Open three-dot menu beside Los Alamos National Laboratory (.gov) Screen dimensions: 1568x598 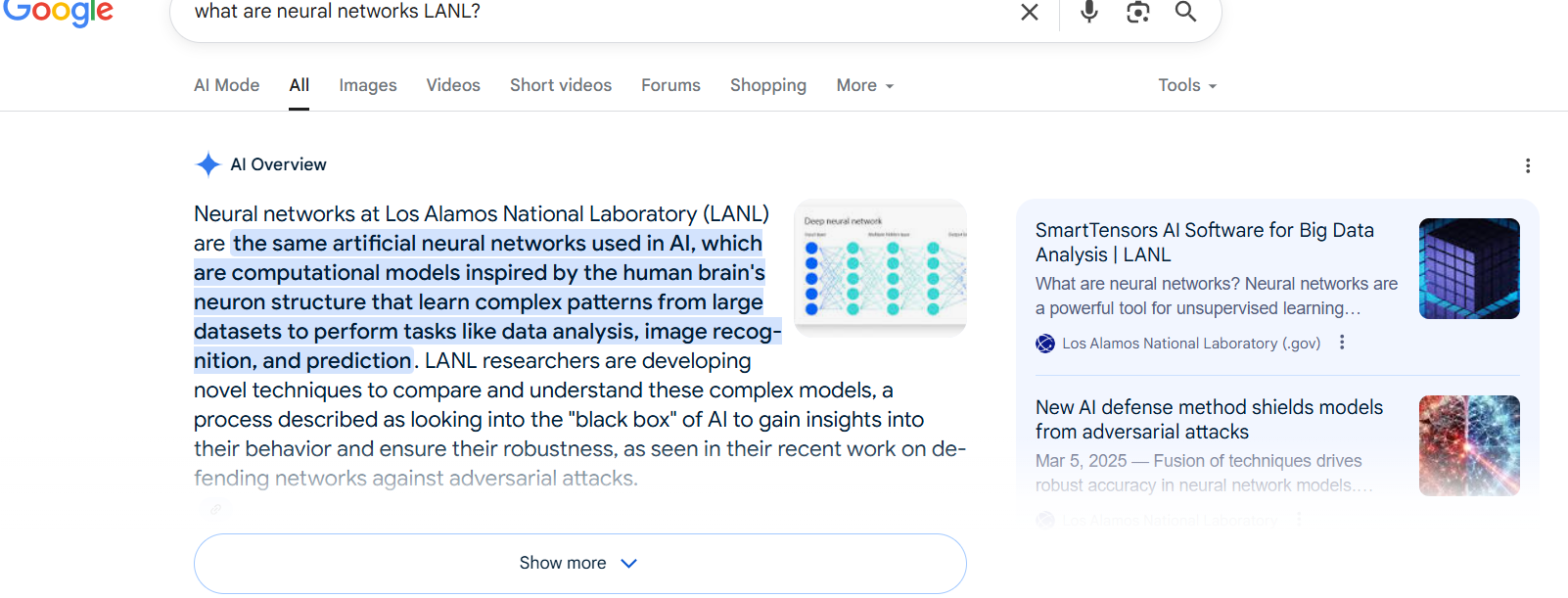pos(1342,343)
